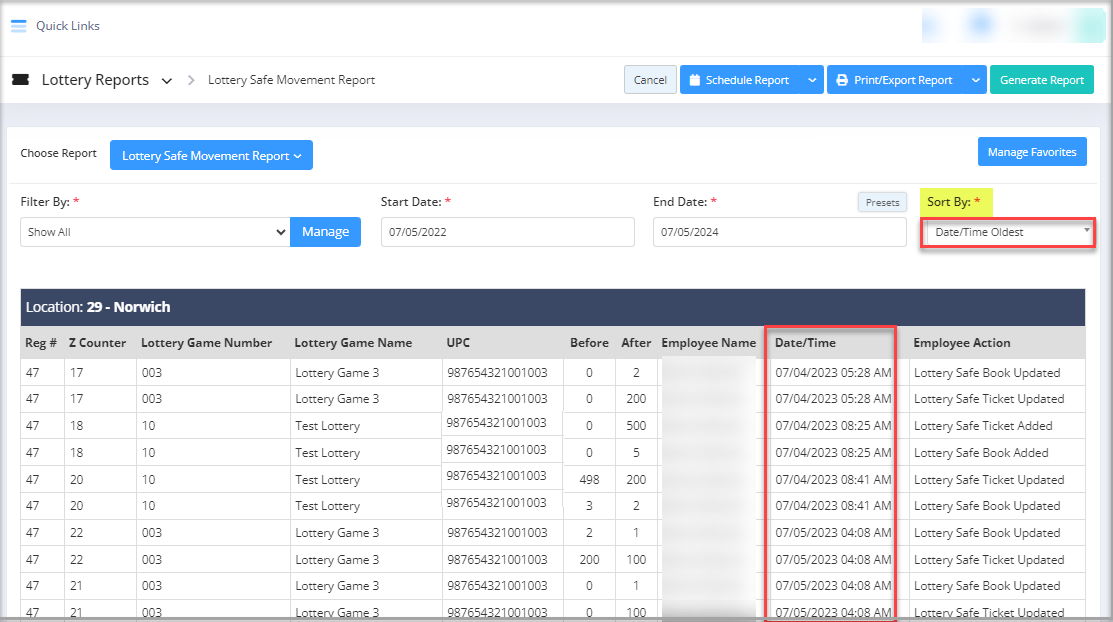Click the printer icon on Print/Export Report

point(842,80)
